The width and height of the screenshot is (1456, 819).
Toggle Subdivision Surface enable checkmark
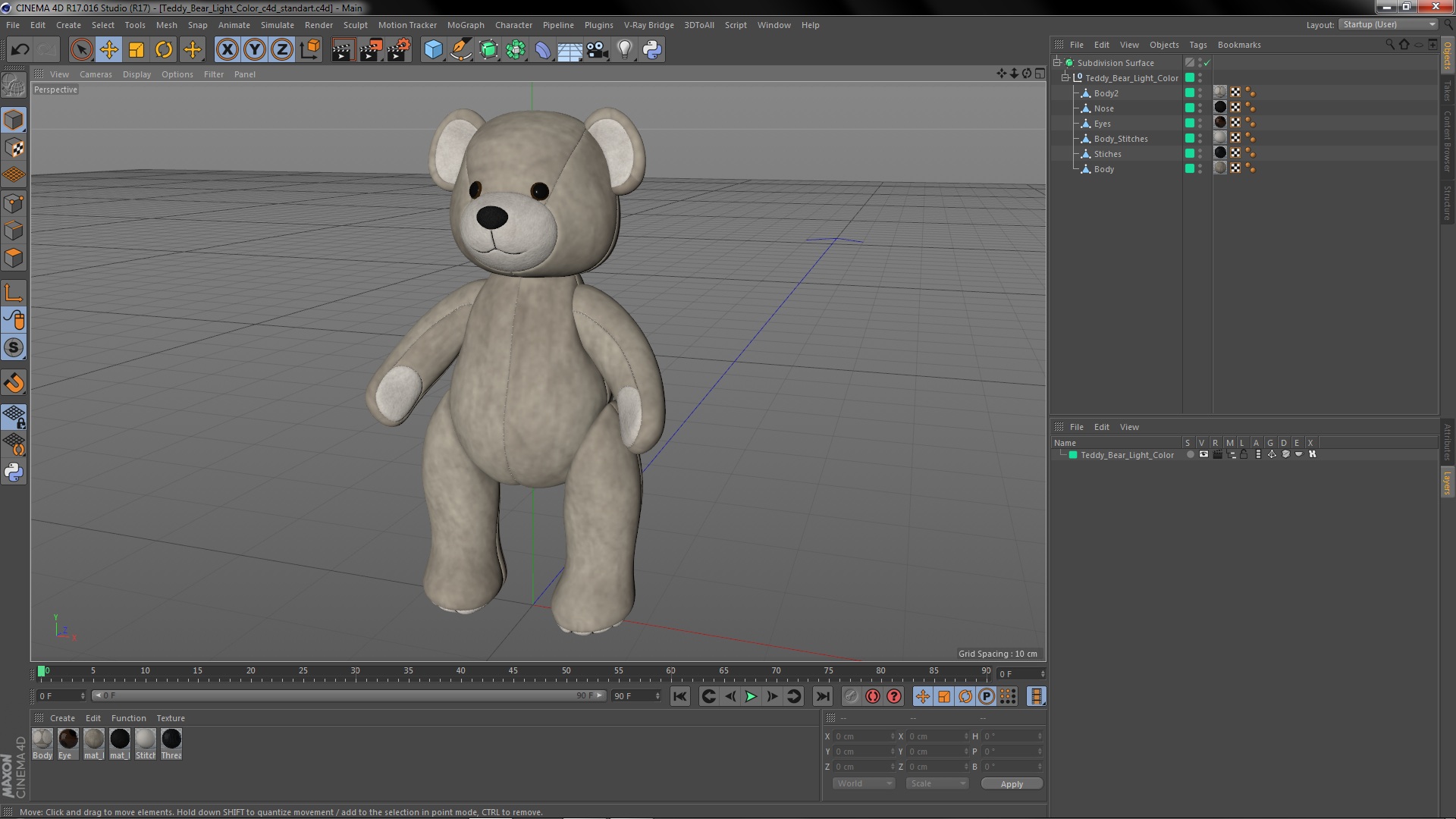pos(1207,63)
